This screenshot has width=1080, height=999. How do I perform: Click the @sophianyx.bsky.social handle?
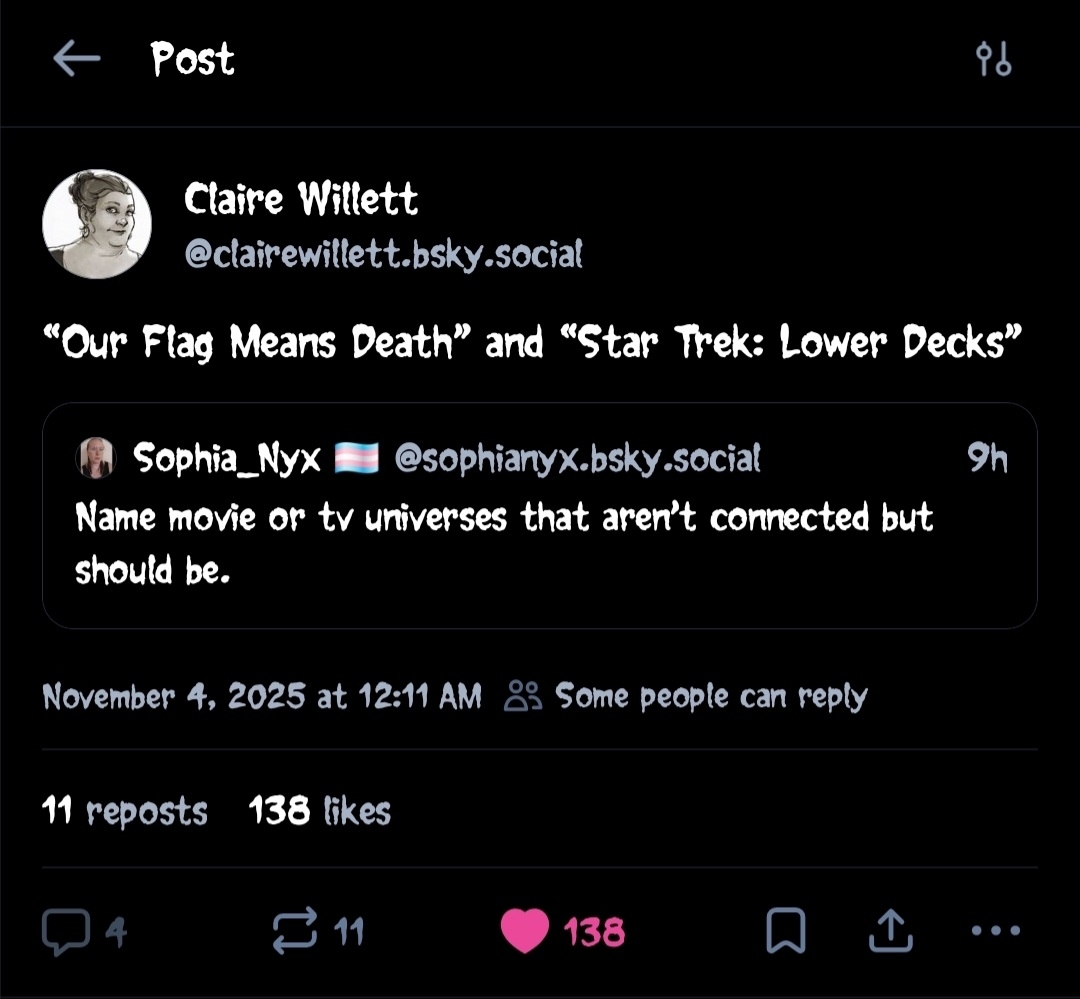(577, 458)
